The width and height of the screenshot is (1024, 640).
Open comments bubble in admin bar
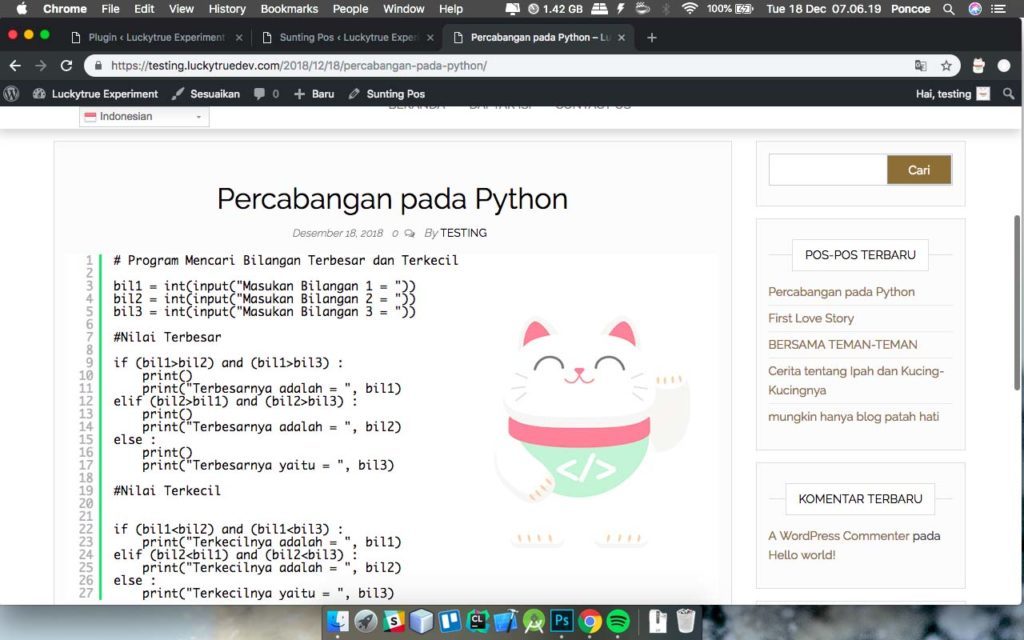[266, 94]
